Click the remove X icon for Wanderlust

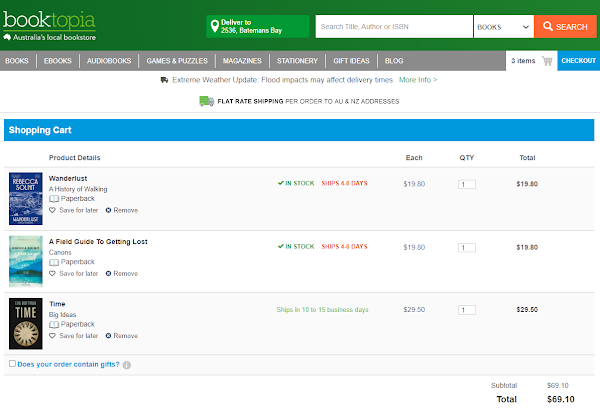point(108,210)
